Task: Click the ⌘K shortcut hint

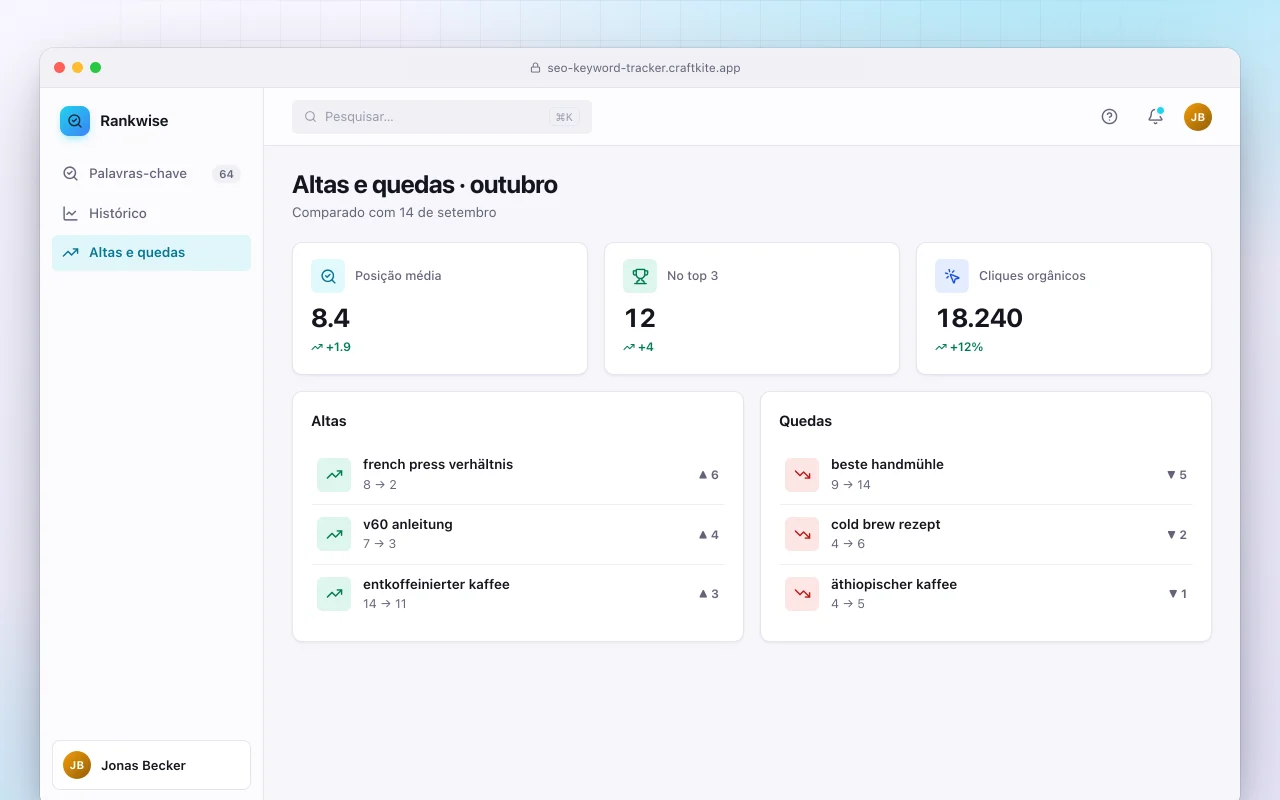Action: click(x=564, y=117)
